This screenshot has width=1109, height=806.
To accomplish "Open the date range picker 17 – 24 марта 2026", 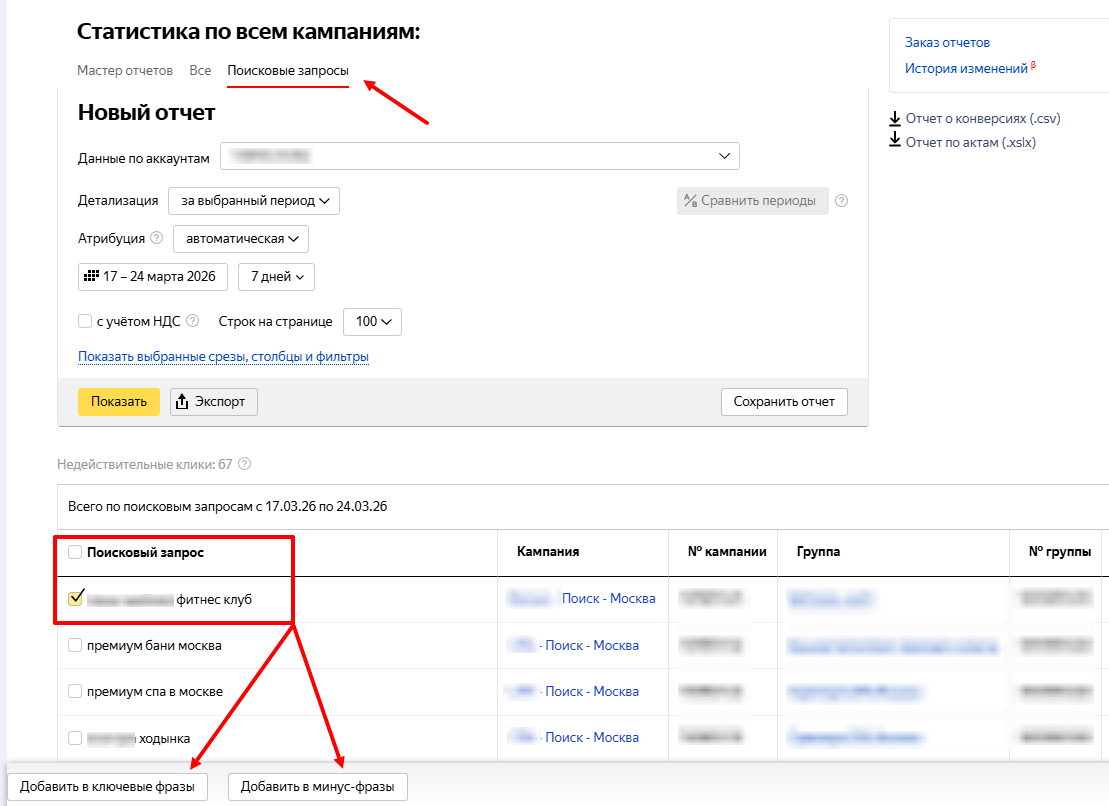I will 153,276.
